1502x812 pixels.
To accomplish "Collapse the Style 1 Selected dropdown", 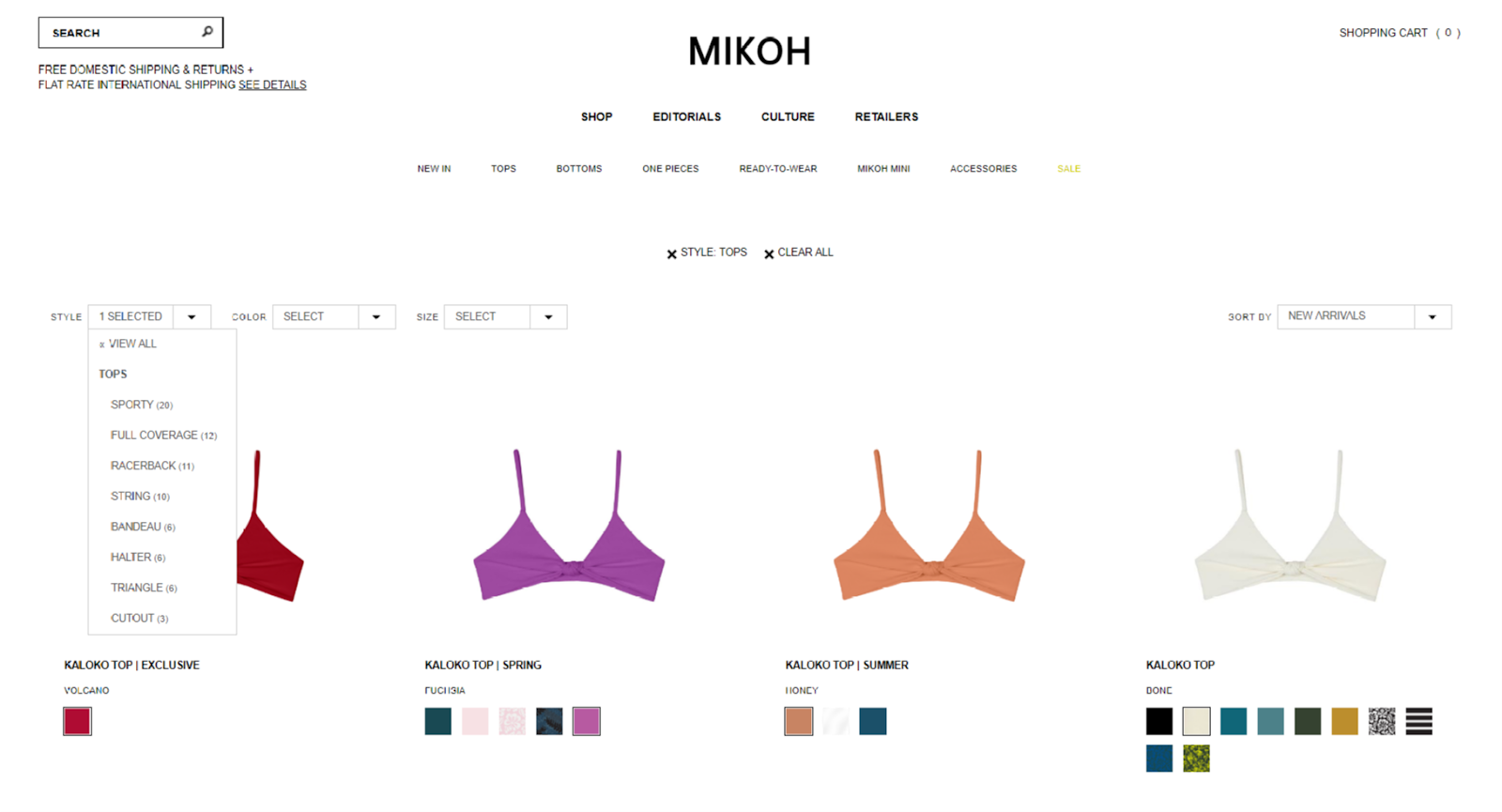I will (149, 316).
